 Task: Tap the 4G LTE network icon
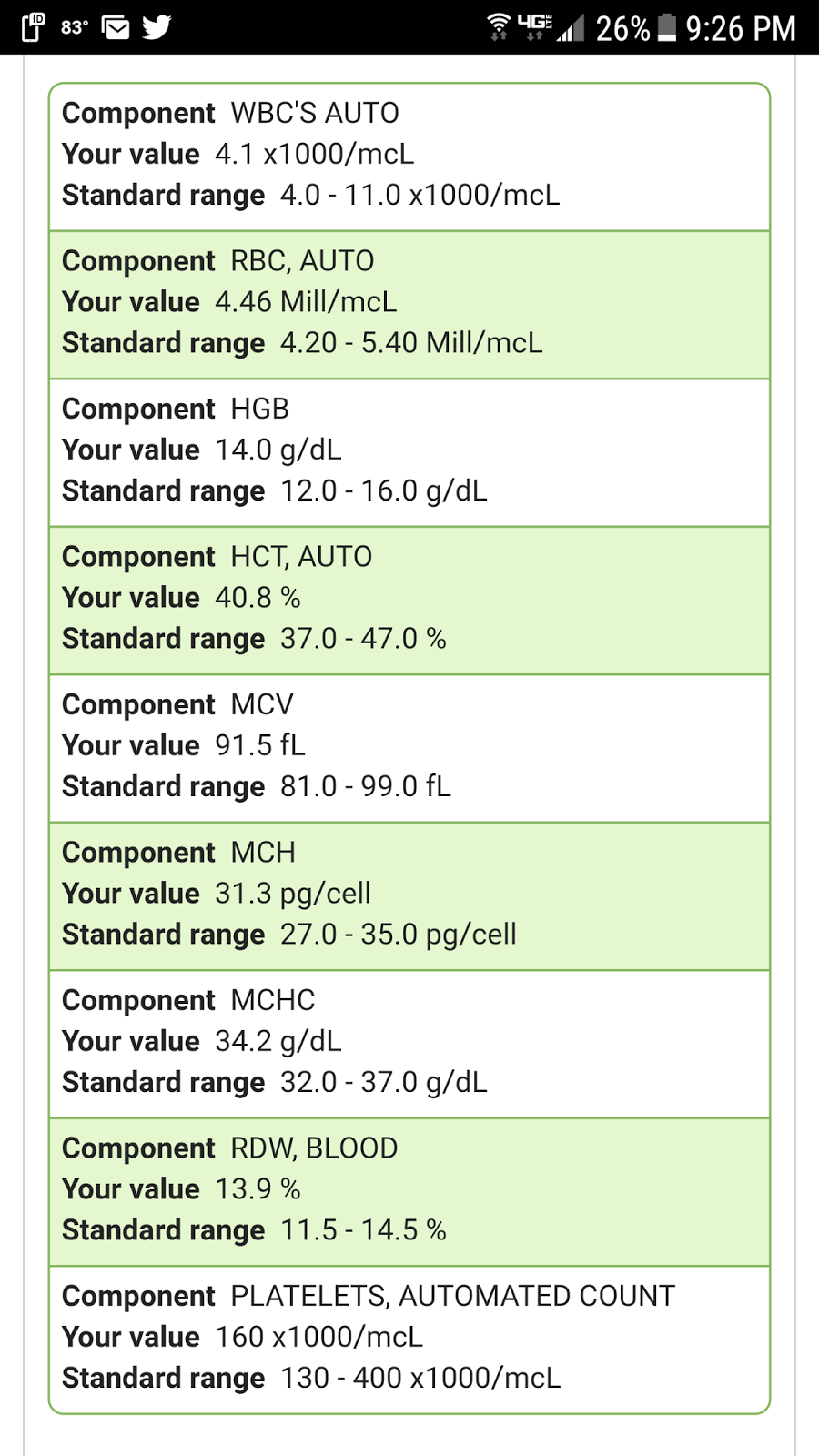pyautogui.click(x=535, y=26)
